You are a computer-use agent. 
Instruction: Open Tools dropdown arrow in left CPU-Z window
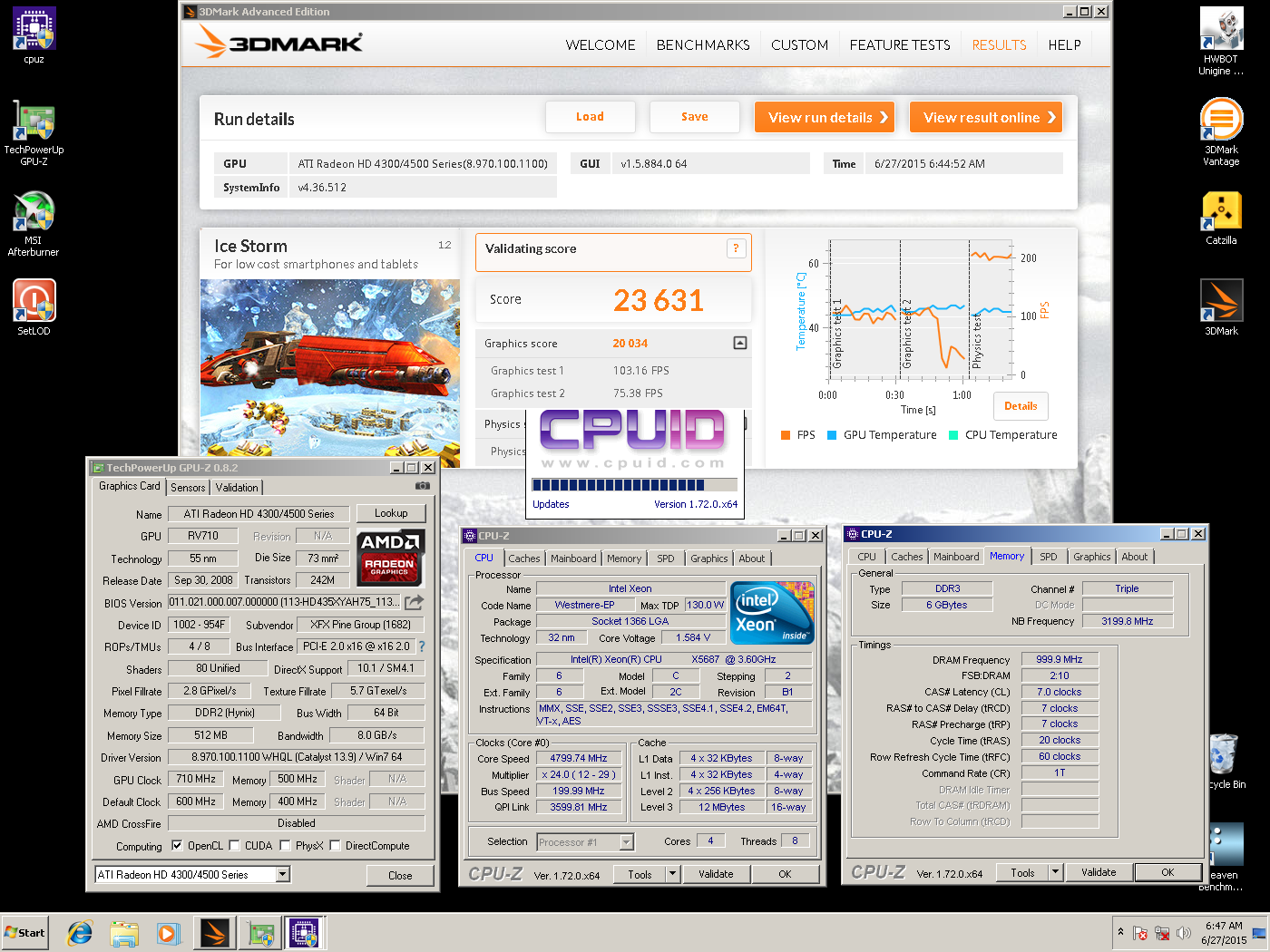tap(673, 874)
